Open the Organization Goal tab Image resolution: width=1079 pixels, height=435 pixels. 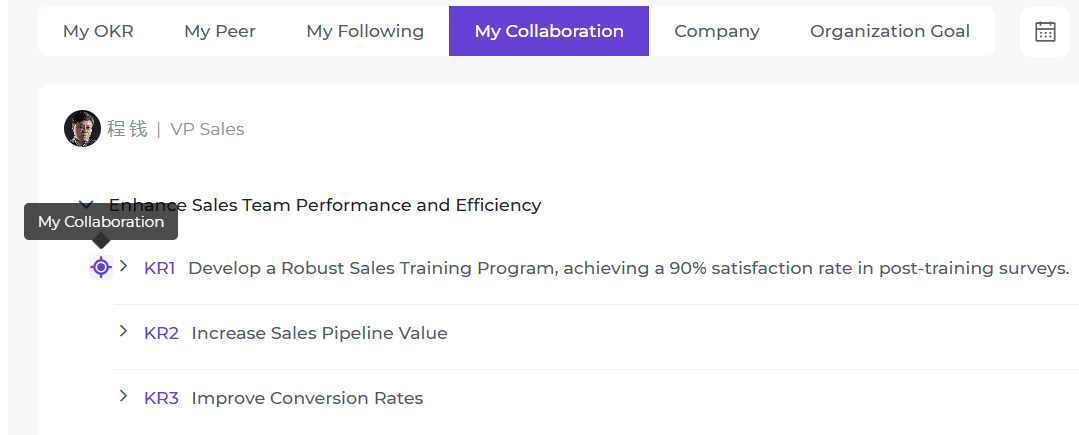(x=890, y=31)
